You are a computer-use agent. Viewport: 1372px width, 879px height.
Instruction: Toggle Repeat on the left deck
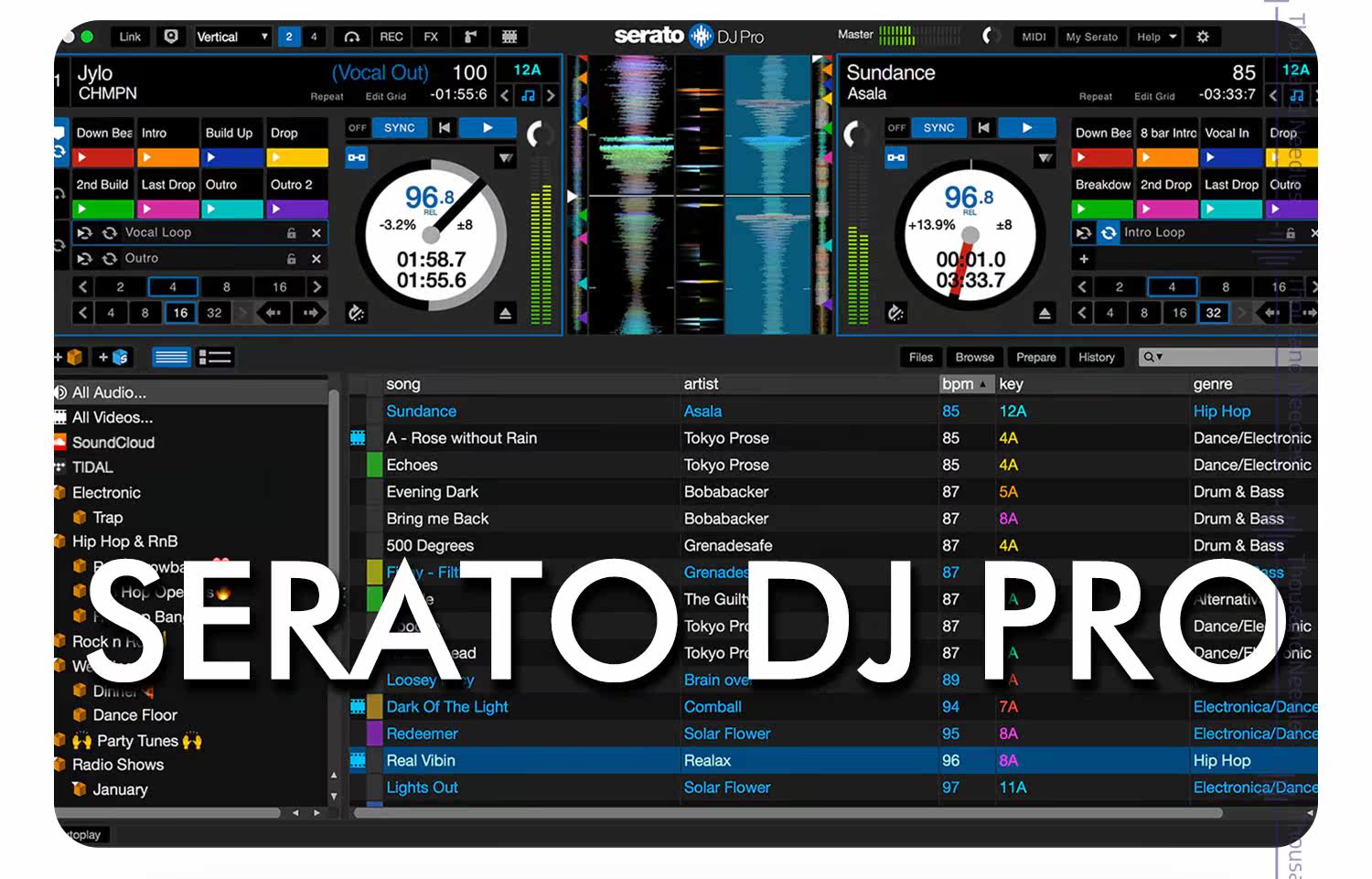tap(327, 96)
